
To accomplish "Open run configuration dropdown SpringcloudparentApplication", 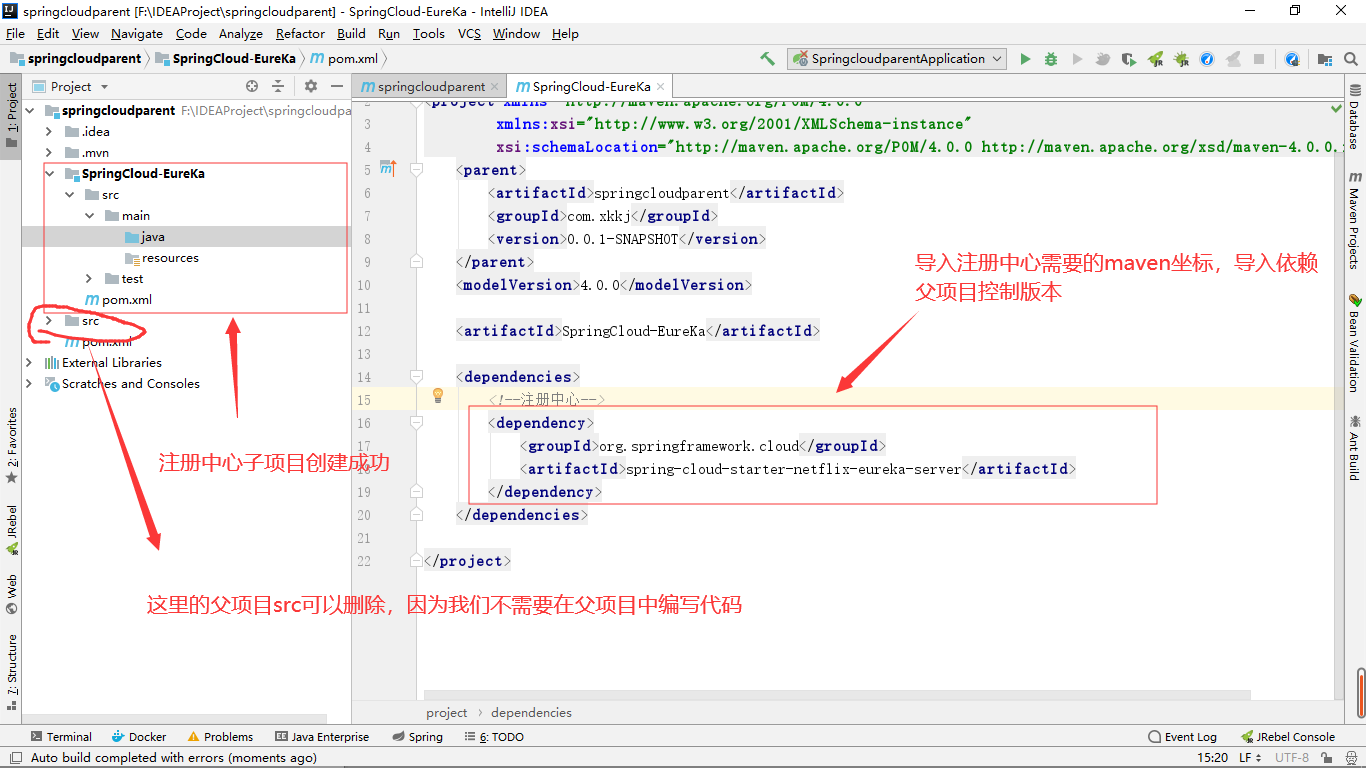I will (x=897, y=59).
